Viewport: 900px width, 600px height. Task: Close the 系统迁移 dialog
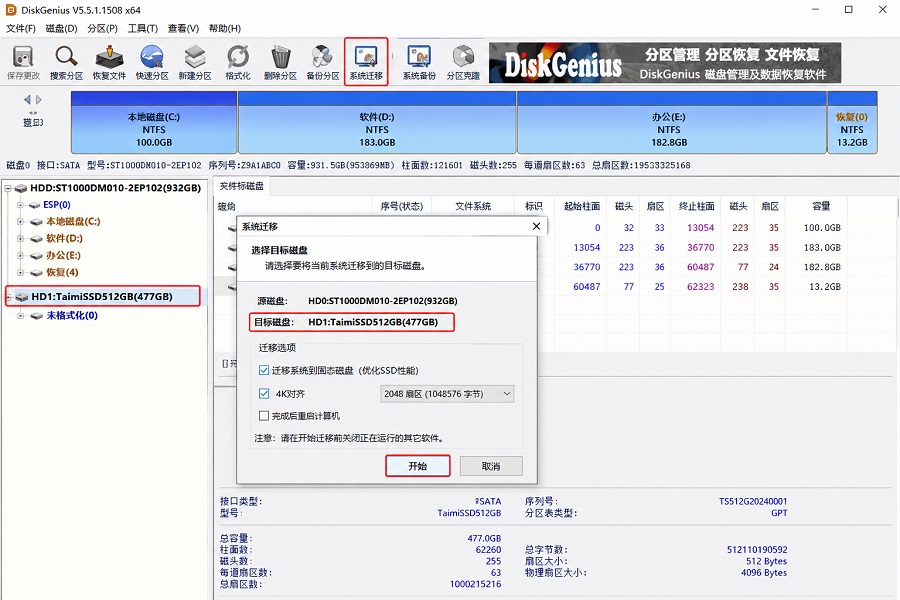click(x=536, y=226)
